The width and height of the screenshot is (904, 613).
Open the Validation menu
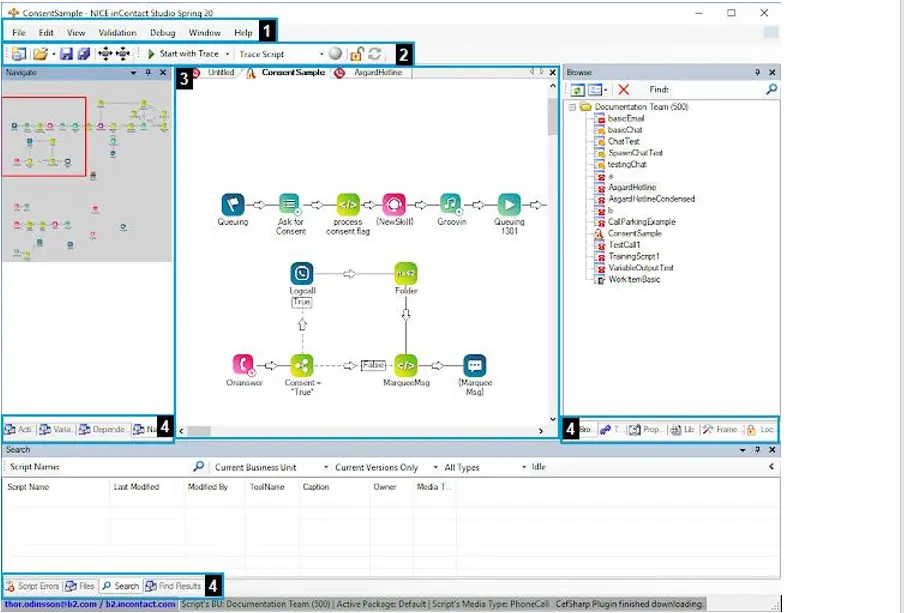pyautogui.click(x=117, y=33)
